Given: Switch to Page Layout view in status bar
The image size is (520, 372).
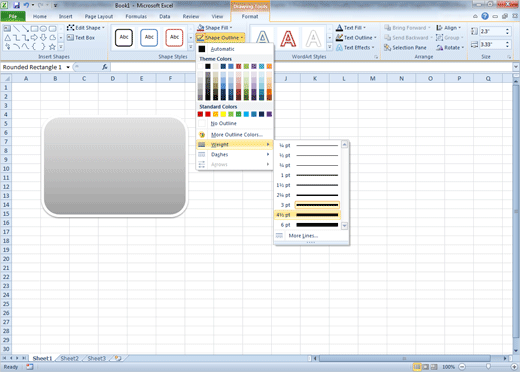Looking at the screenshot, I should point(426,367).
